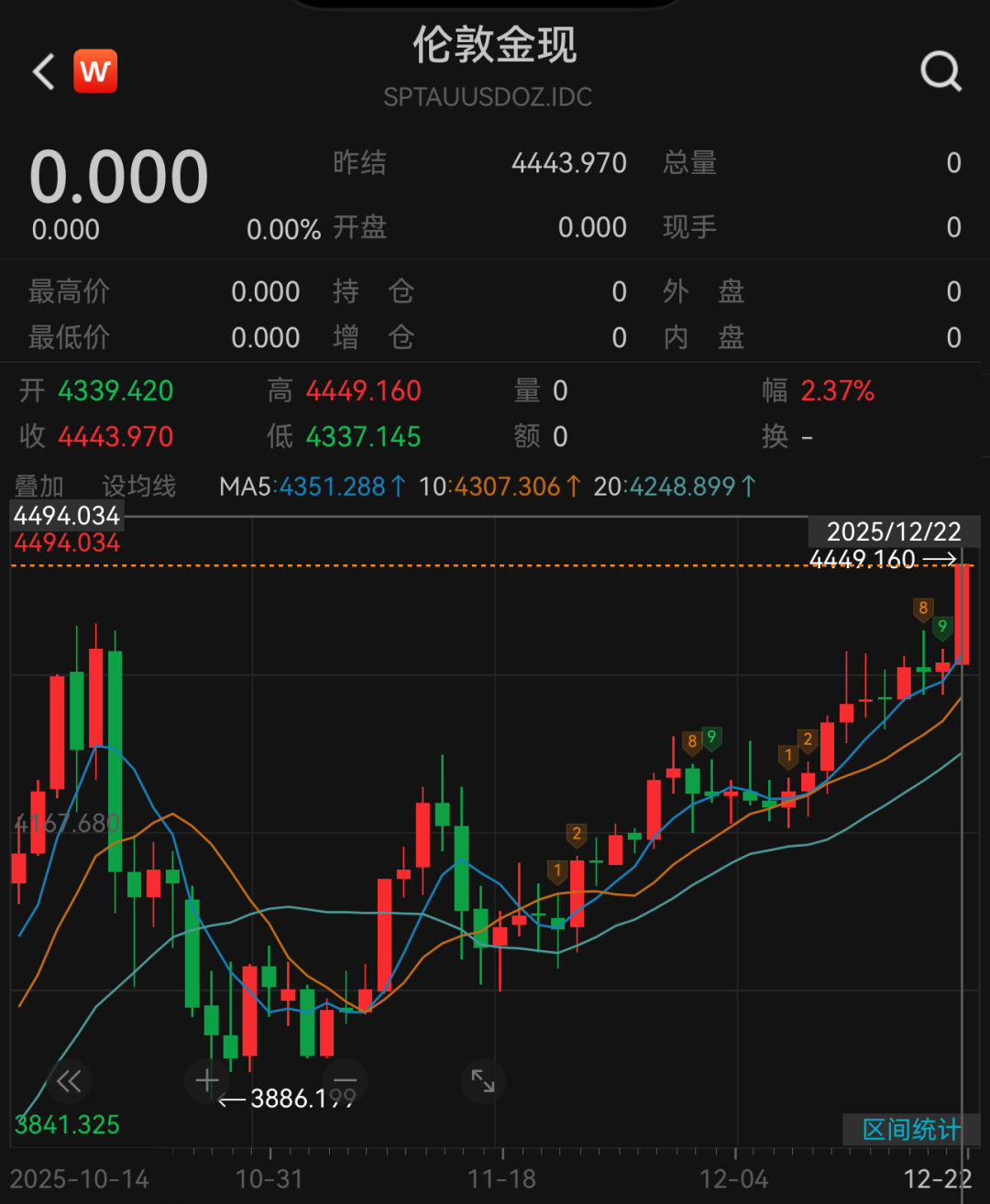Zoom in chart with plus icon
The image size is (990, 1204).
click(x=207, y=1081)
